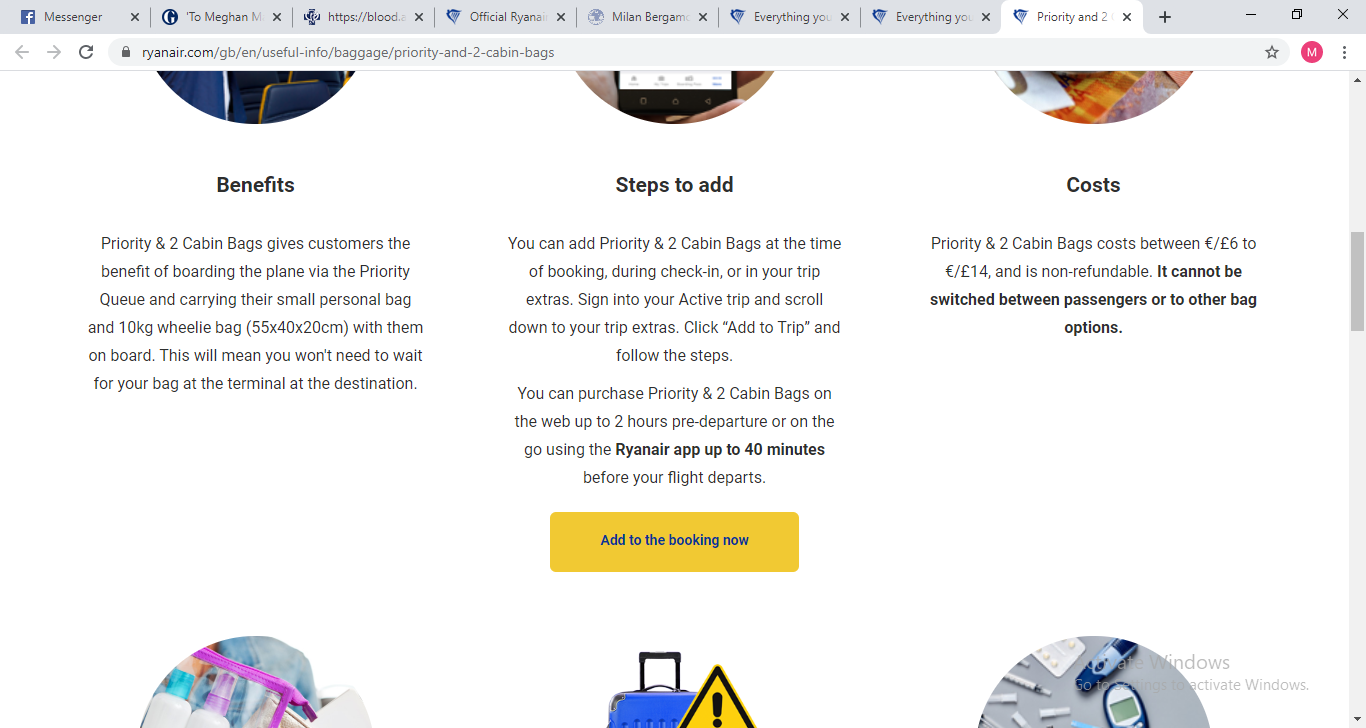Viewport: 1366px width, 728px height.
Task: Switch to the Messenger tab
Action: click(x=72, y=17)
